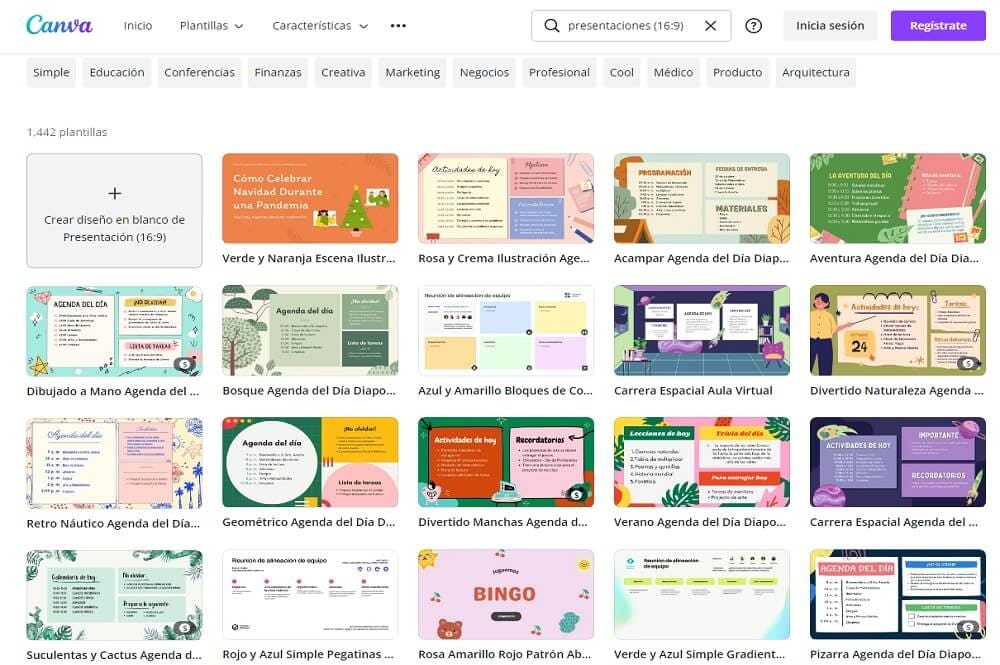Toggle the Arquitectura filter chip
This screenshot has width=1000, height=665.
[x=815, y=72]
